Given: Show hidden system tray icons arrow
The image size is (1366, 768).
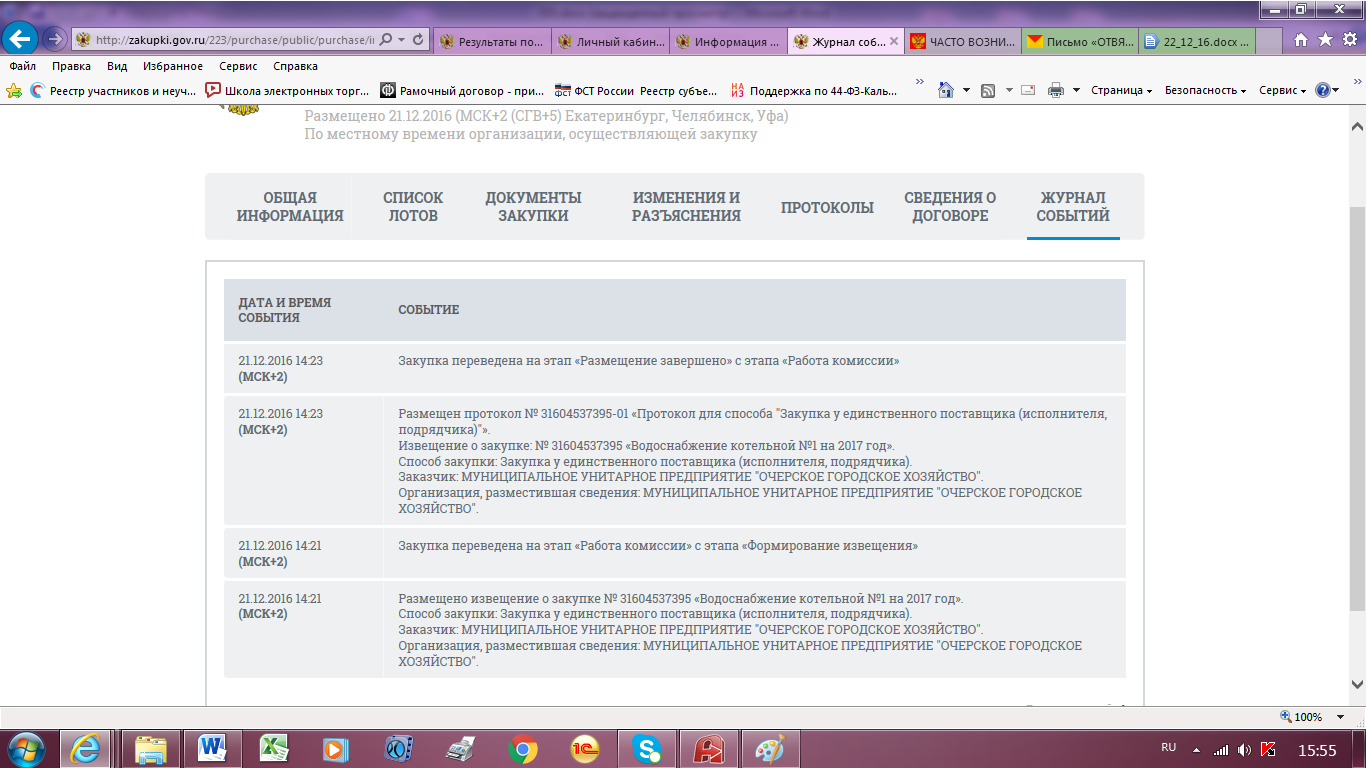Looking at the screenshot, I should [1197, 749].
